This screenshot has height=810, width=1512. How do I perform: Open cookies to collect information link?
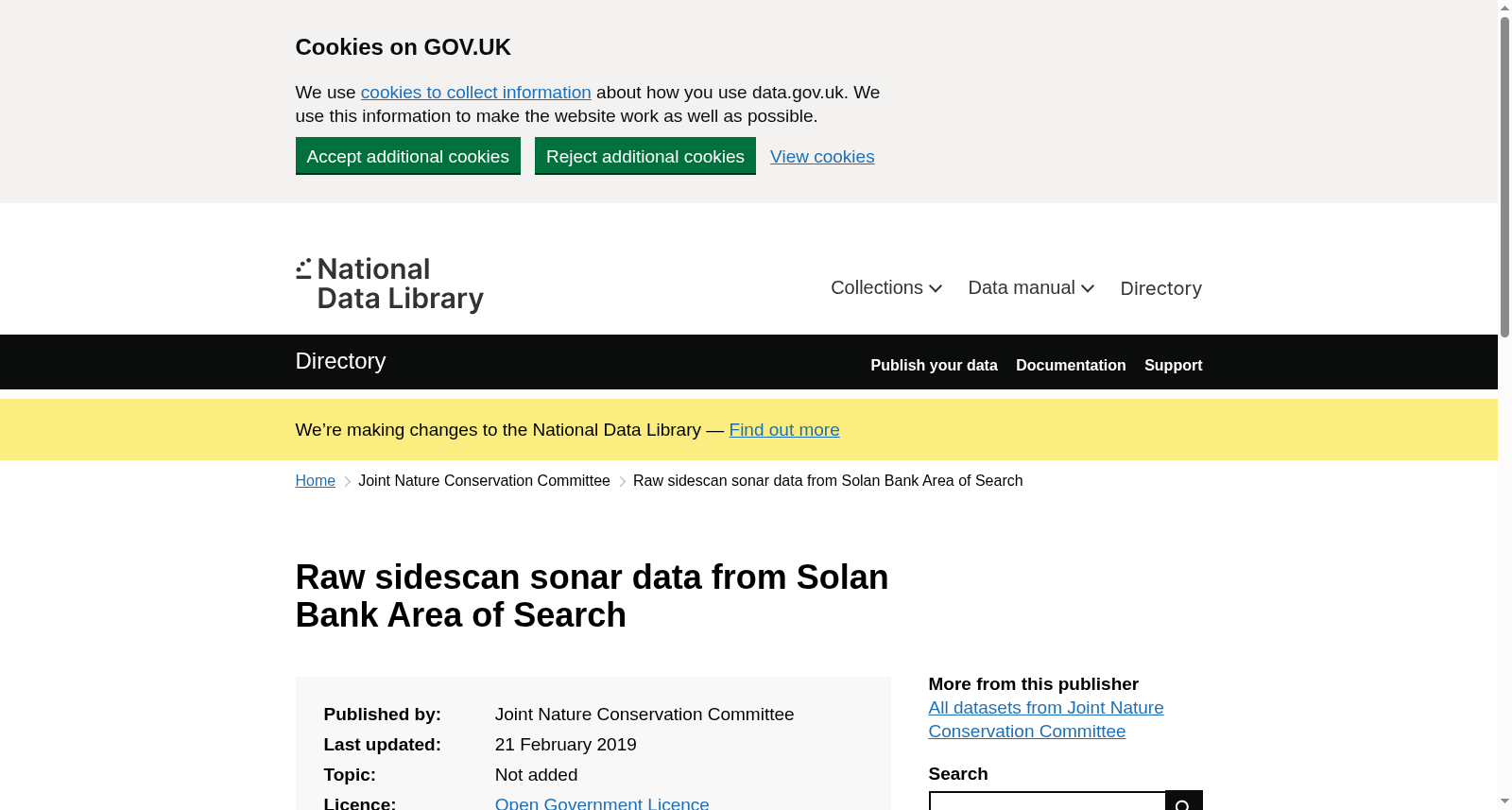pyautogui.click(x=475, y=93)
